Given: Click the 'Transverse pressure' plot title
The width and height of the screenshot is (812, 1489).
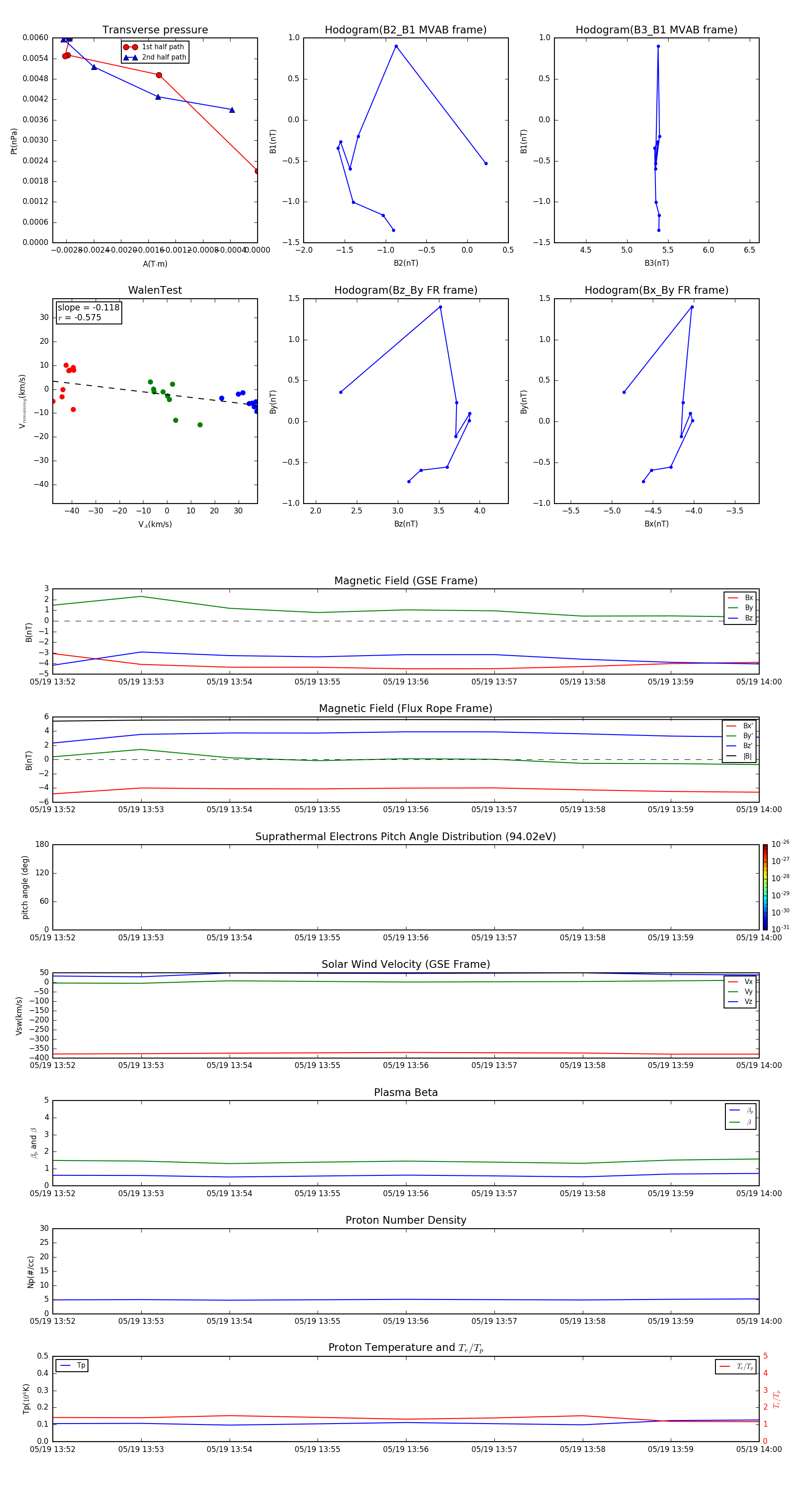Looking at the screenshot, I should coord(155,30).
